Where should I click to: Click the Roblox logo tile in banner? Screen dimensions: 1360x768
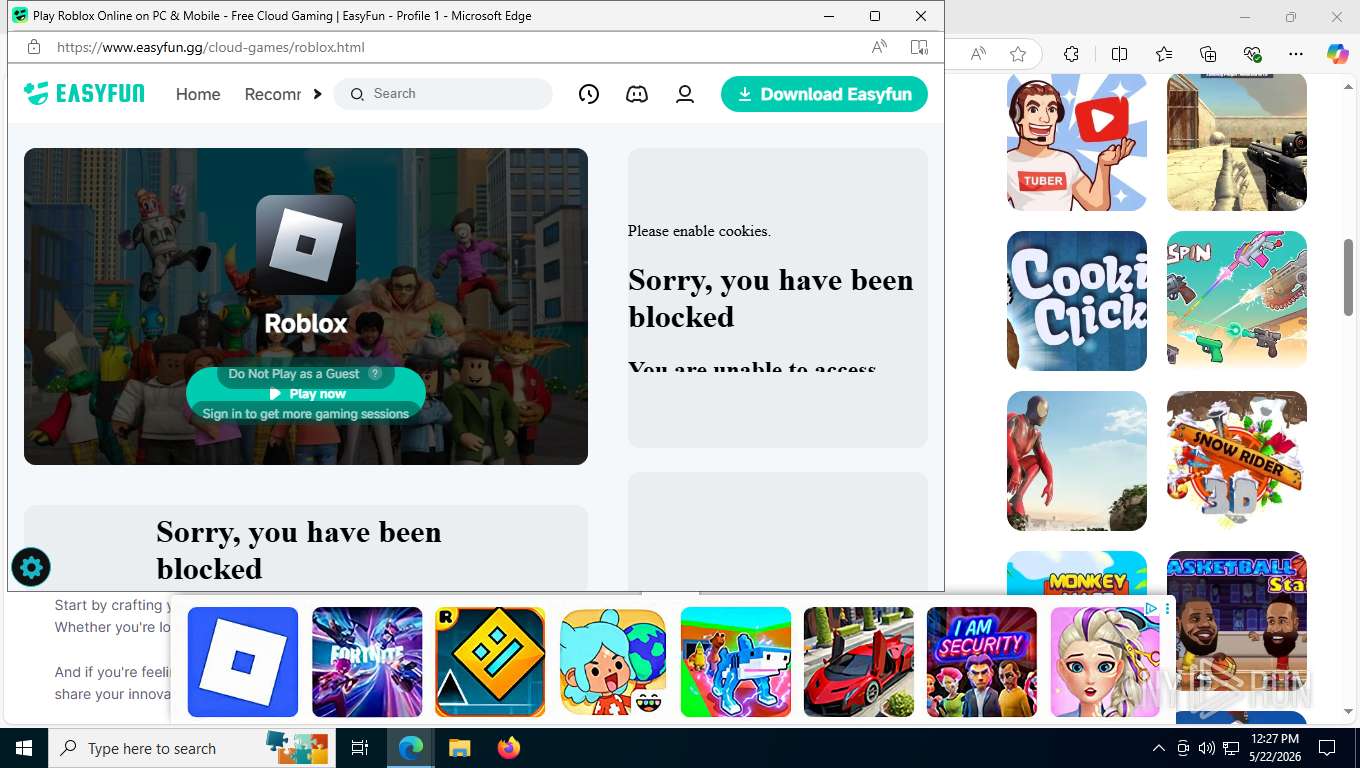coord(306,245)
